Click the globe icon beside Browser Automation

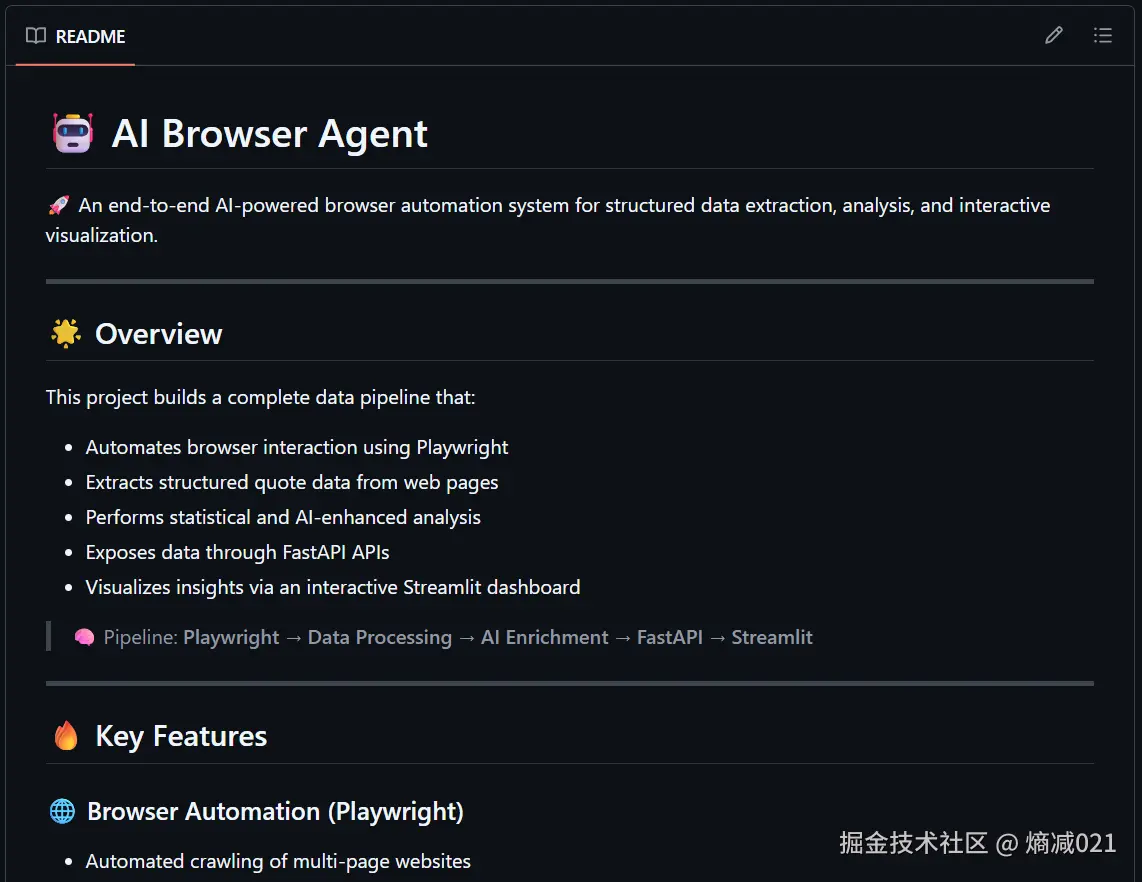pyautogui.click(x=63, y=811)
